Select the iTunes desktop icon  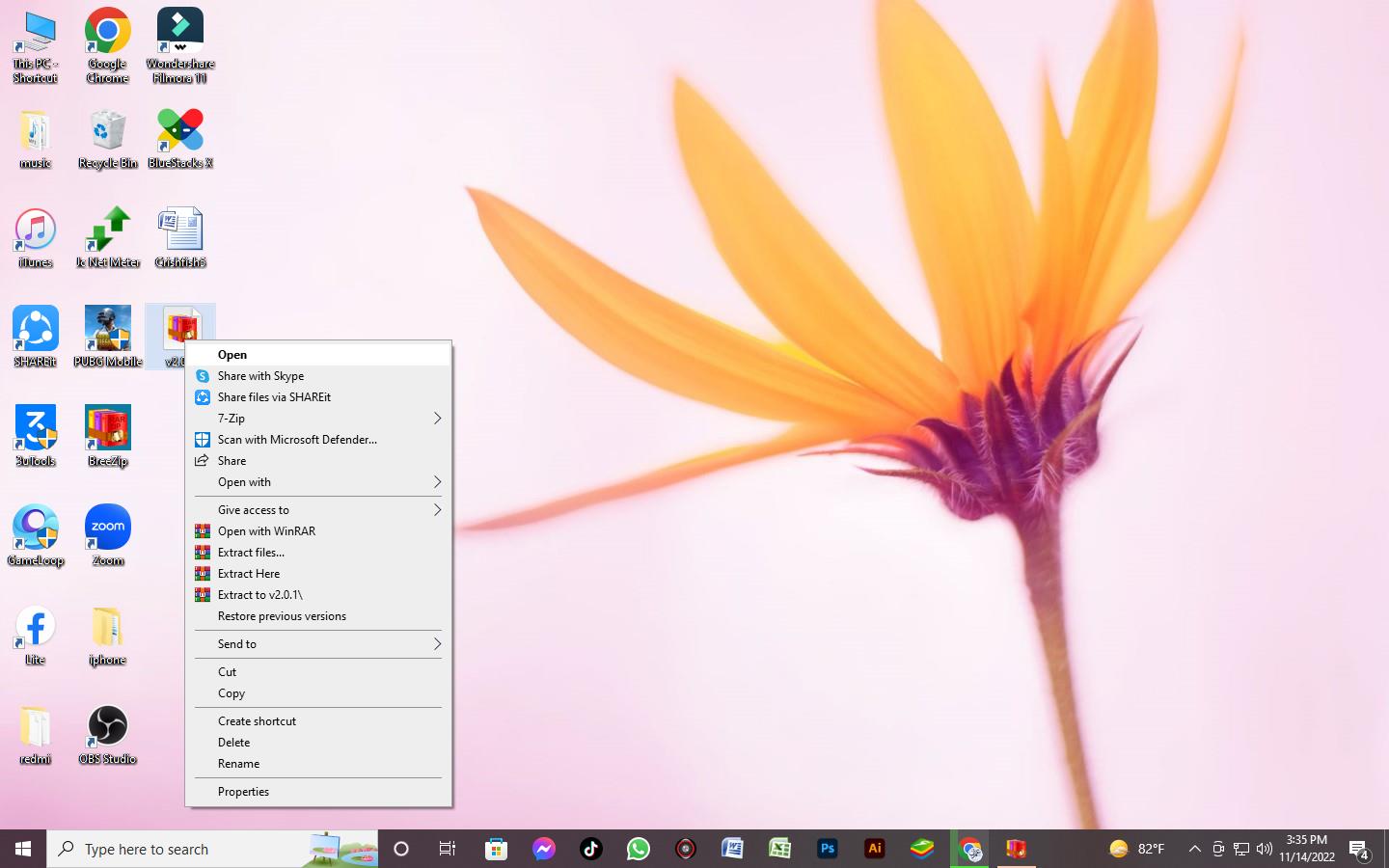[36, 231]
